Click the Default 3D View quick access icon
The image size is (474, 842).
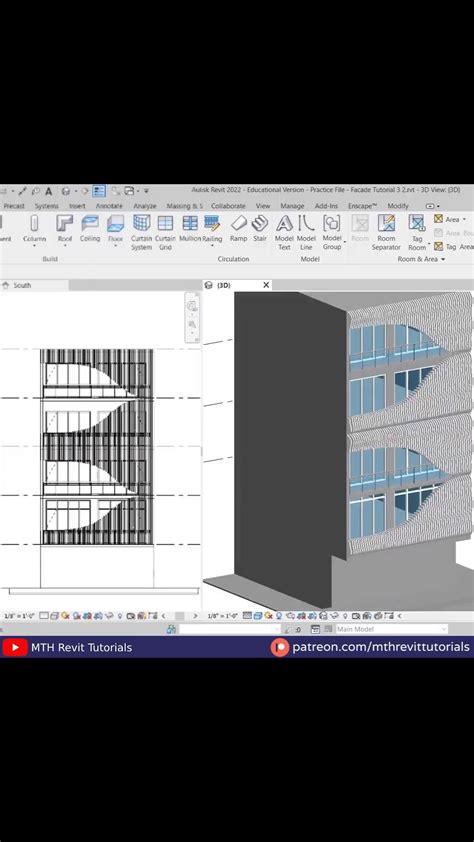(x=65, y=191)
